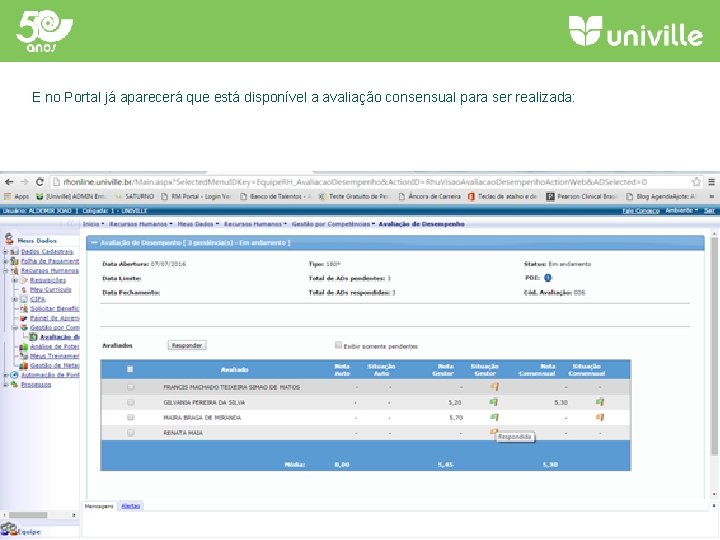Click Maira Braga's Situação Gestor green flag
720x540 pixels.
tap(494, 417)
